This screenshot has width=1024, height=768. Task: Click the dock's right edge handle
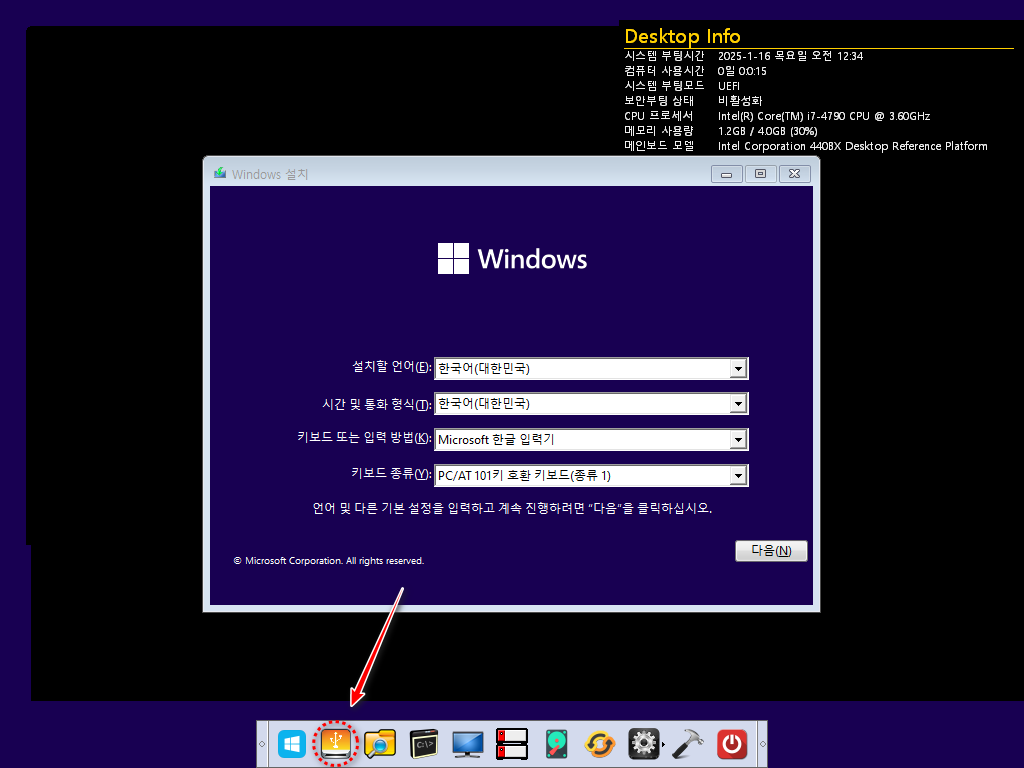(x=762, y=744)
